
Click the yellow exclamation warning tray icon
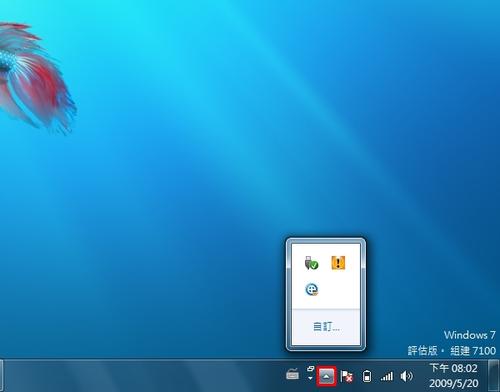[338, 263]
